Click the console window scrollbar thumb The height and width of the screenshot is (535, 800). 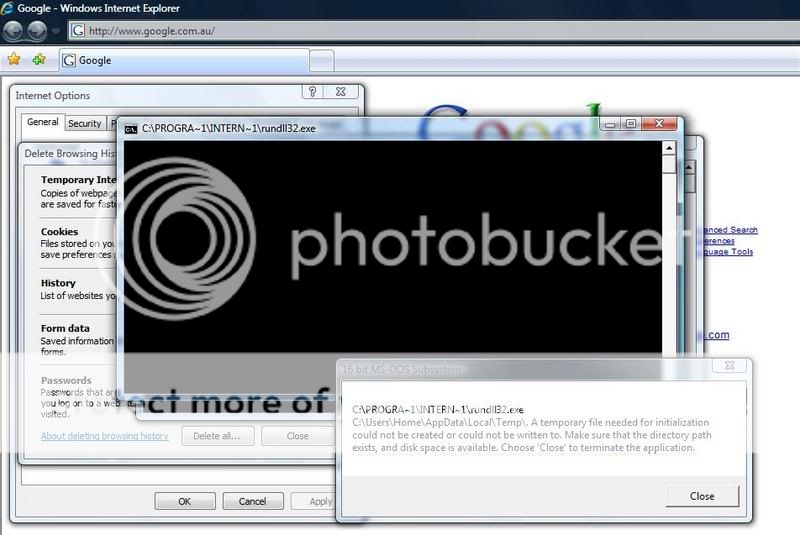pyautogui.click(x=668, y=164)
